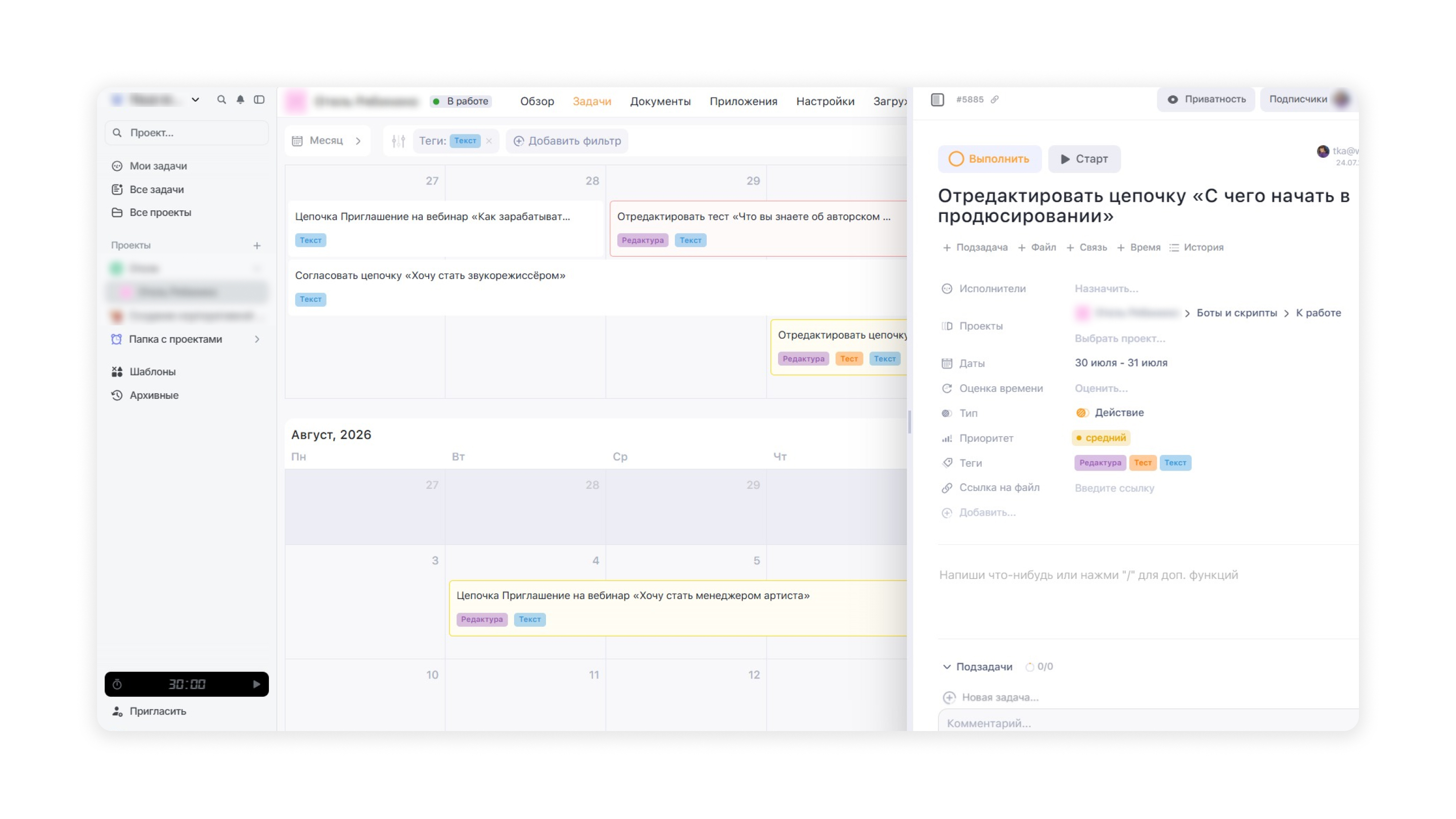
Task: Add a Подзадача
Action: pos(976,248)
